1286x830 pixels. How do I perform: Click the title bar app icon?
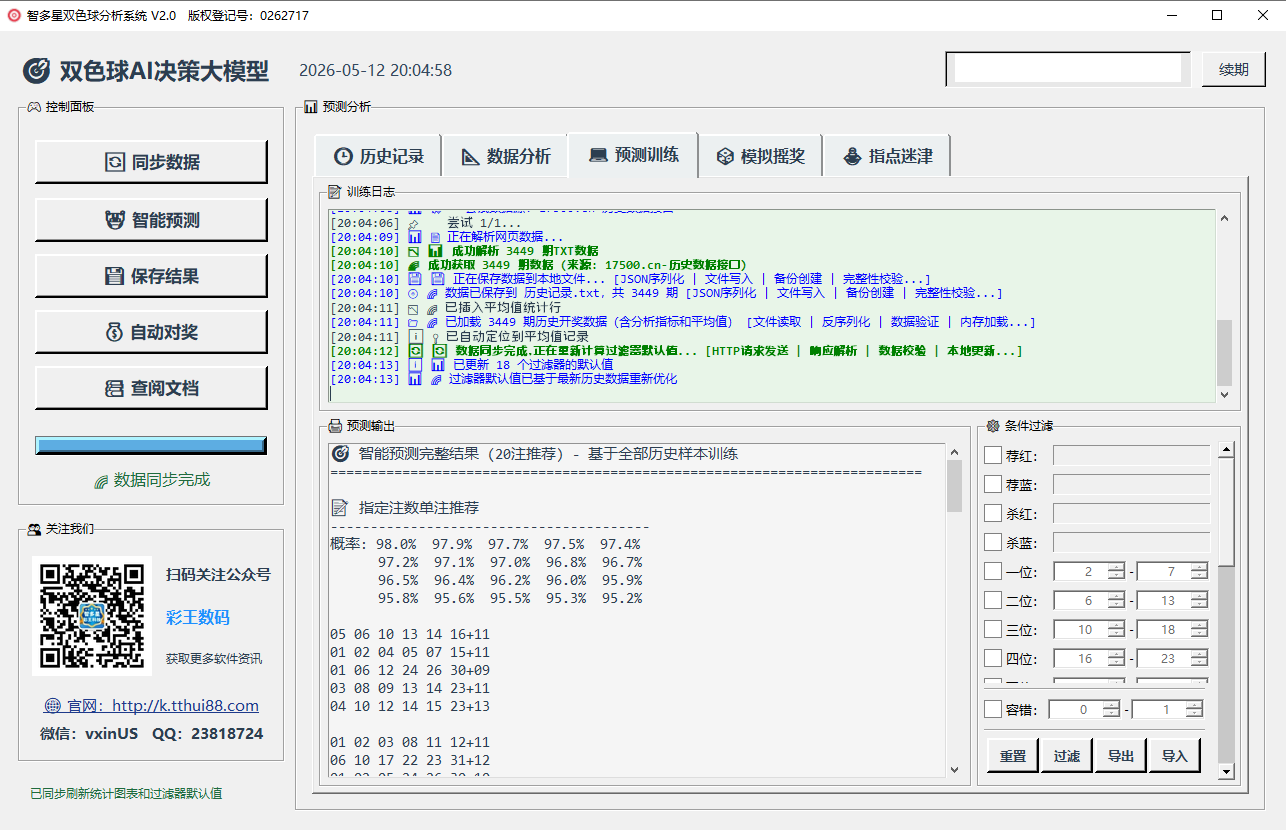14,15
